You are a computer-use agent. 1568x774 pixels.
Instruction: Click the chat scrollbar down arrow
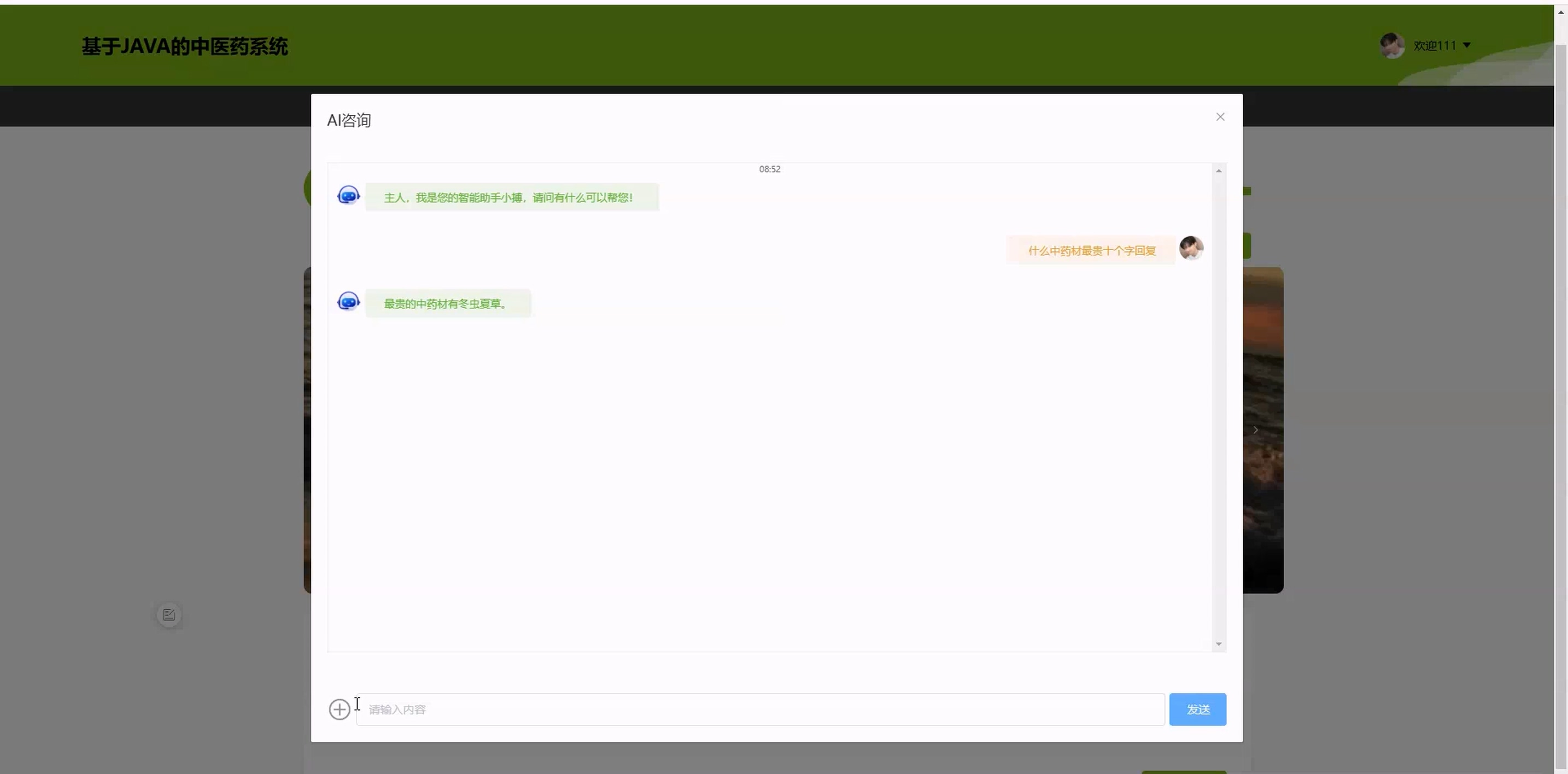[1219, 644]
